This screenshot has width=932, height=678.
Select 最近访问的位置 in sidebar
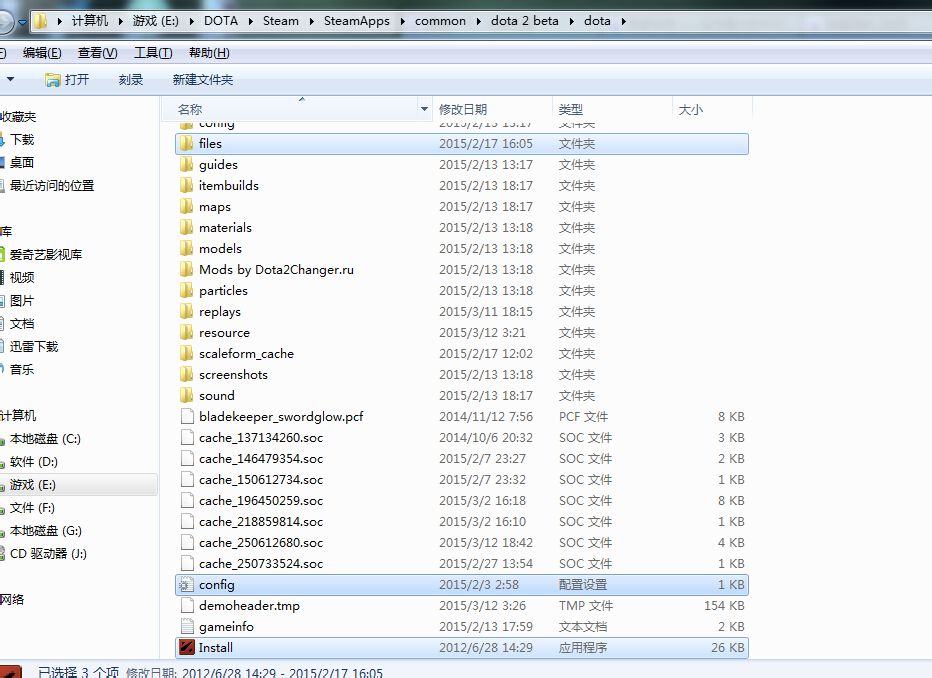click(x=52, y=185)
